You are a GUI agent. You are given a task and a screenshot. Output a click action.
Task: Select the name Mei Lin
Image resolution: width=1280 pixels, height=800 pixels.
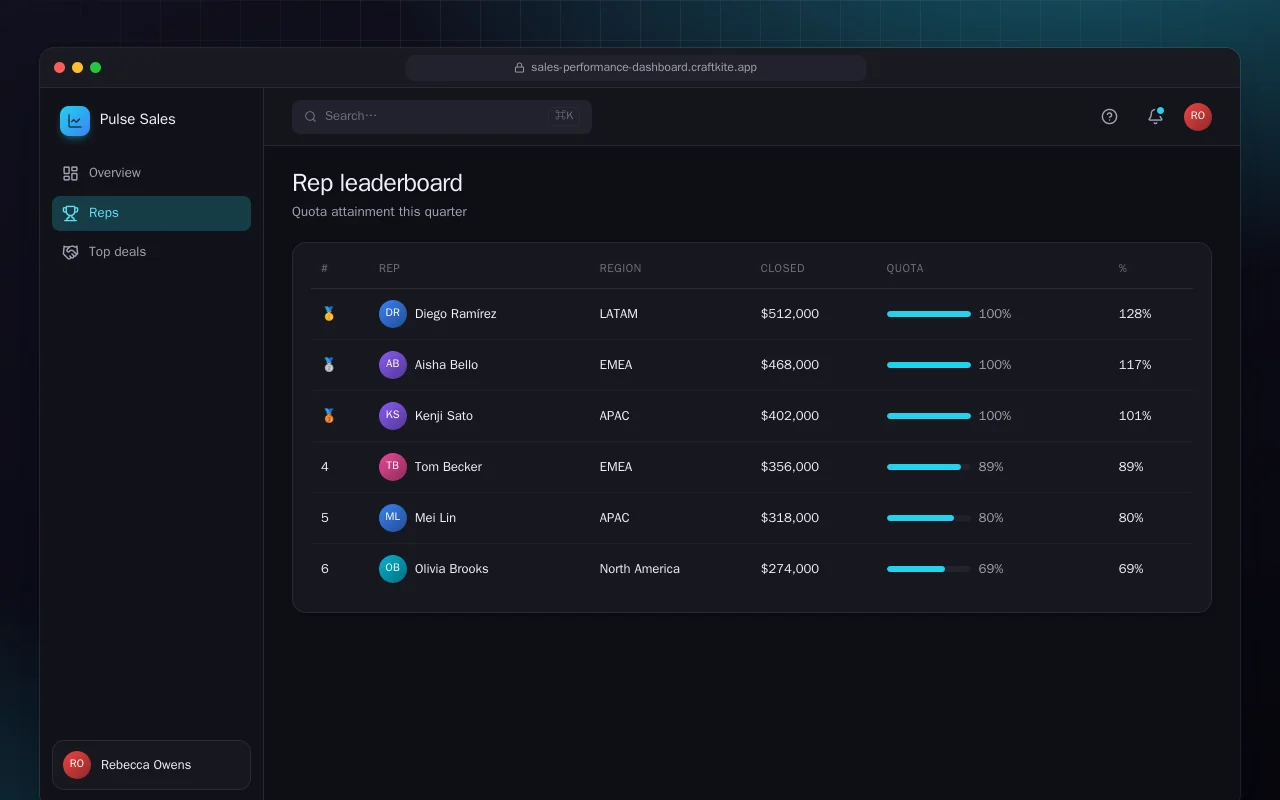(x=436, y=518)
